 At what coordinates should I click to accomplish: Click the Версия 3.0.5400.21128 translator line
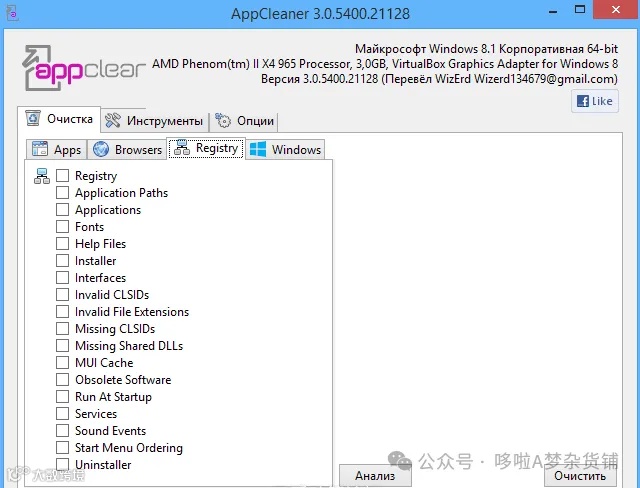[439, 79]
